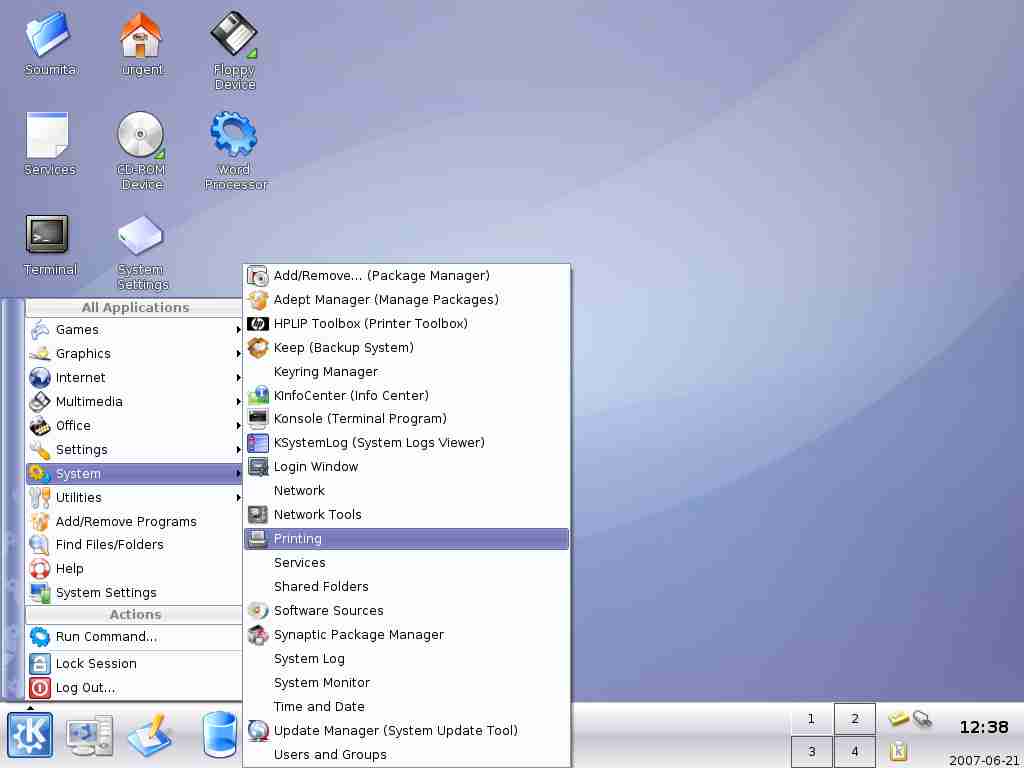
Task: Expand the System submenu
Action: 135,473
